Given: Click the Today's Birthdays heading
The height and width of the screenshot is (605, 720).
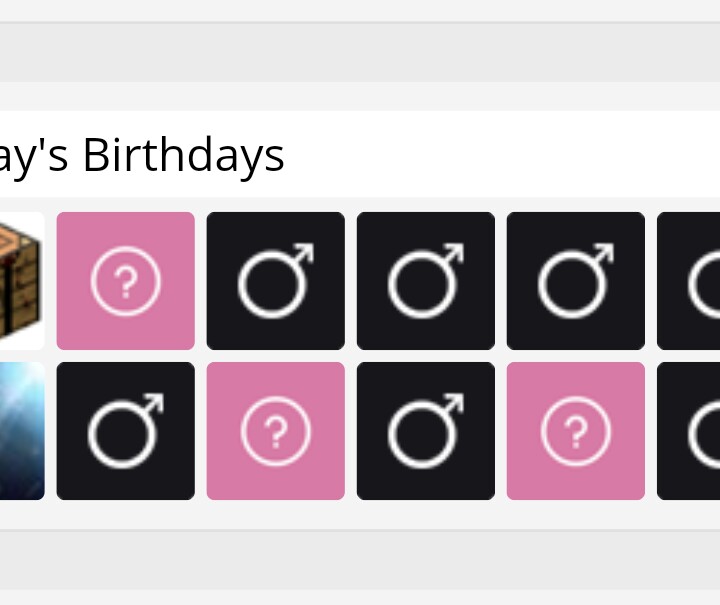Looking at the screenshot, I should tap(140, 156).
